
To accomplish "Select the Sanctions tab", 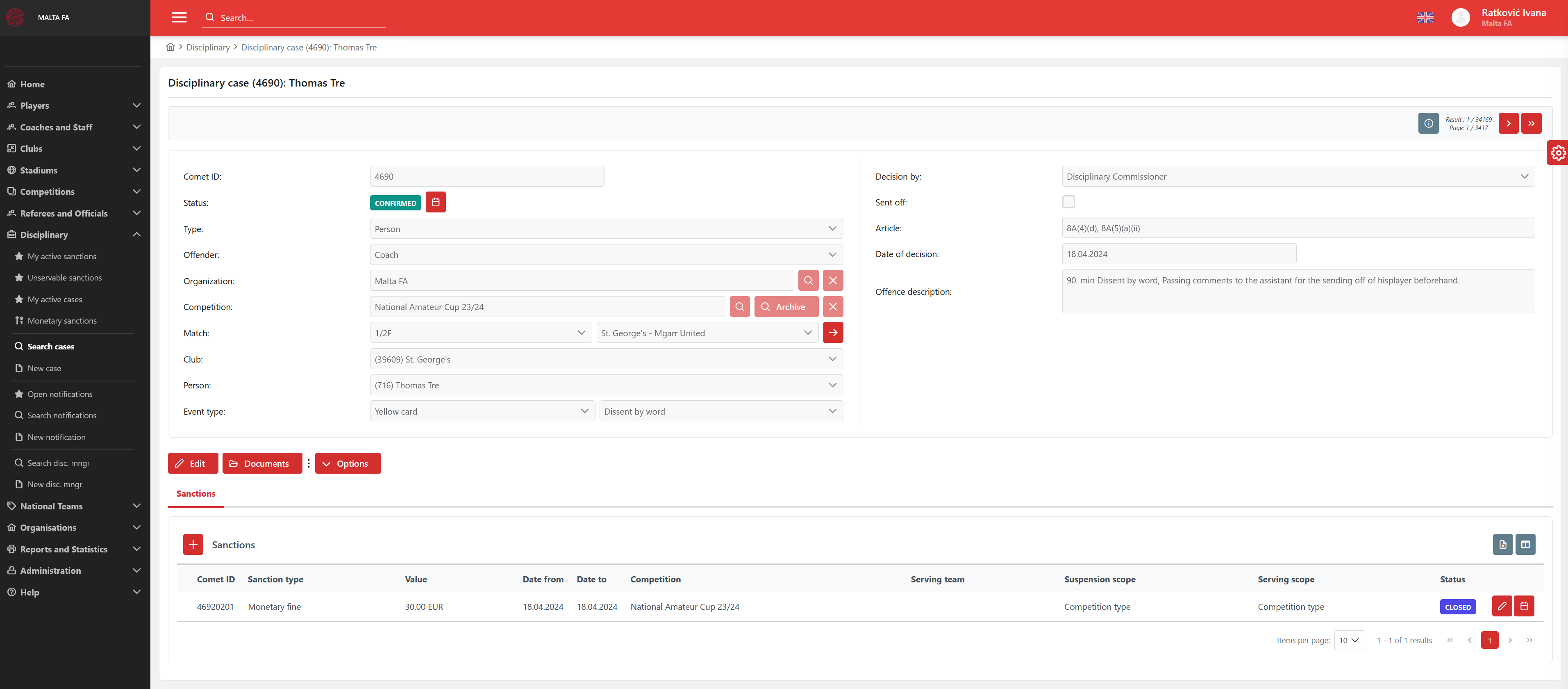I will (196, 493).
